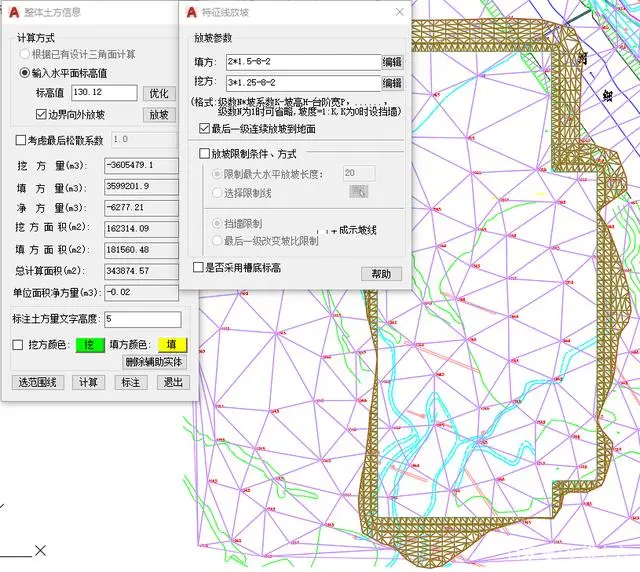Click the 放坡 button
640x572 pixels.
pyautogui.click(x=159, y=115)
